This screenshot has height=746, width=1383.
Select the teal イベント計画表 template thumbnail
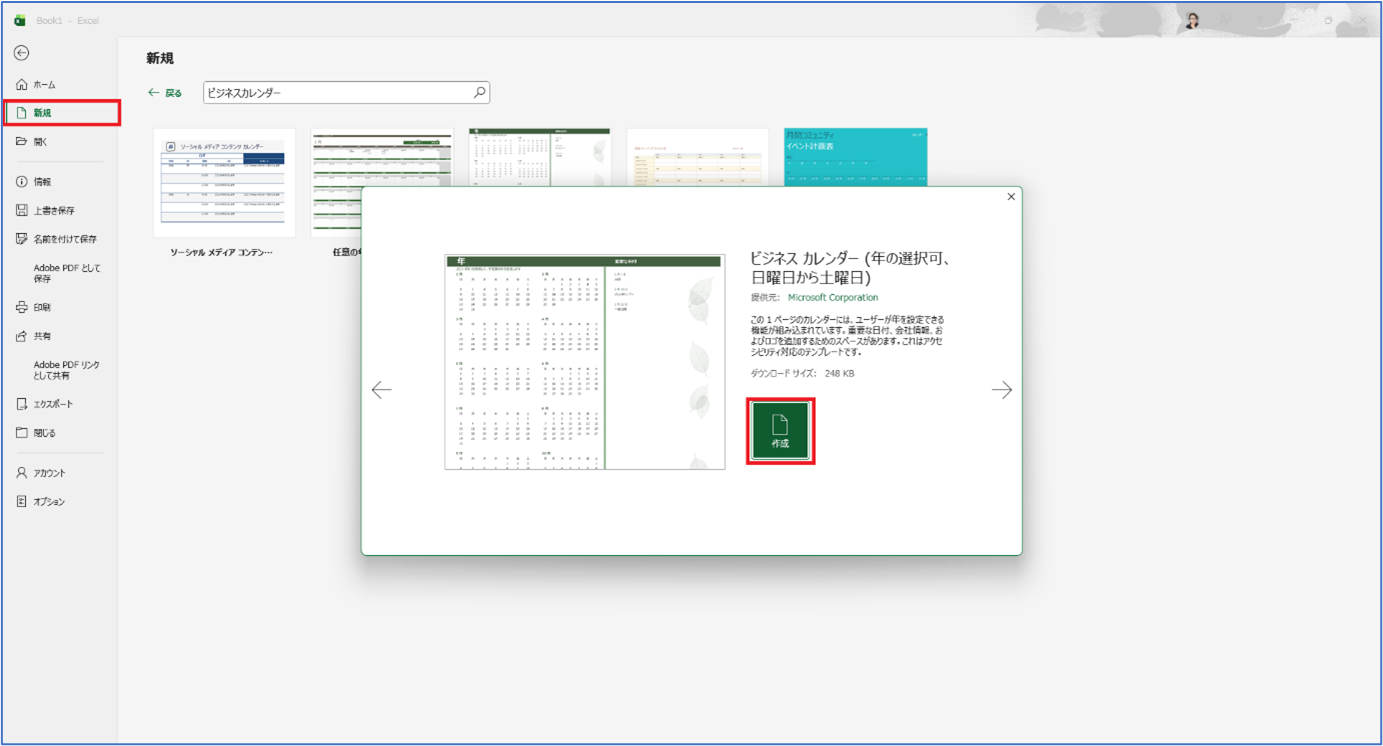pos(855,156)
